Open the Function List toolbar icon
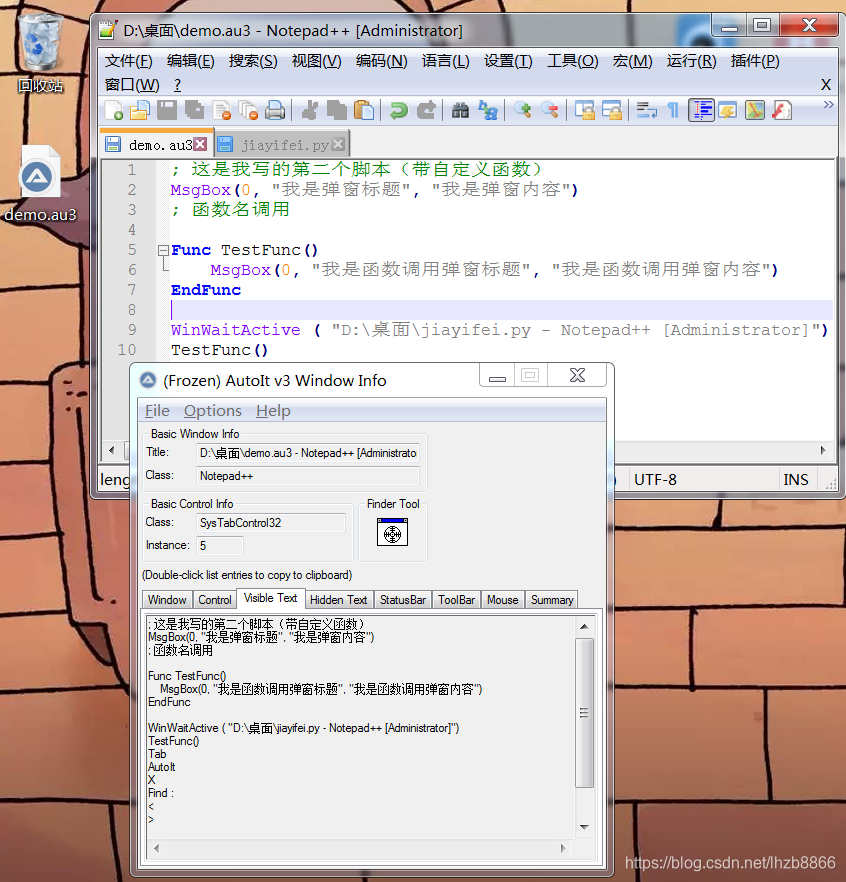The image size is (846, 882). coord(782,110)
